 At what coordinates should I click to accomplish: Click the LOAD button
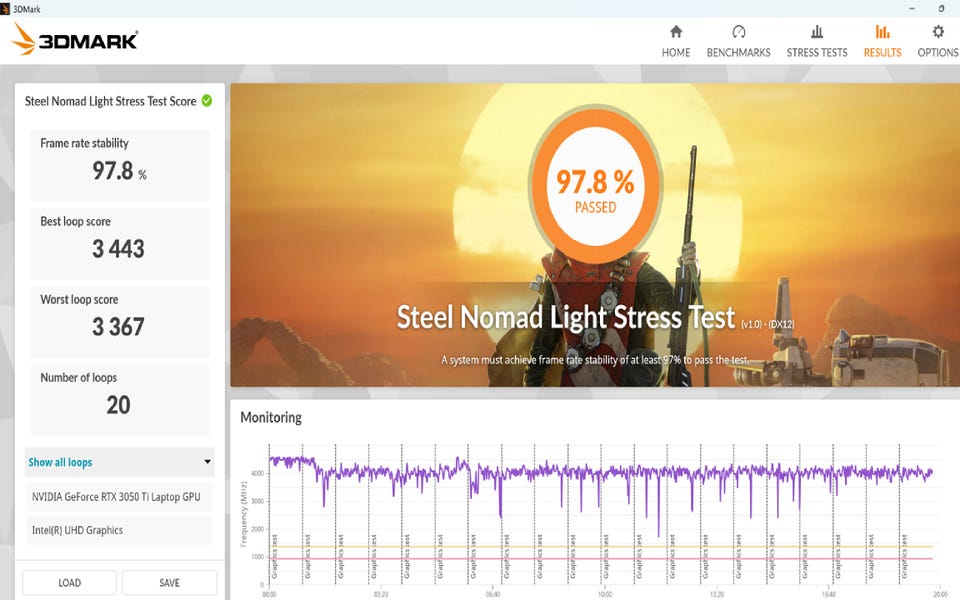[69, 582]
